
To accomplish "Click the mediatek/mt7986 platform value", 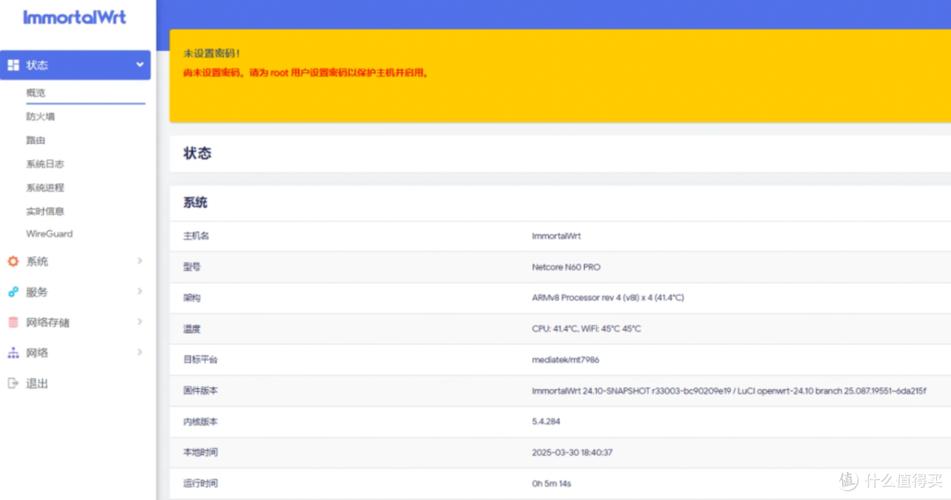I will click(x=565, y=360).
